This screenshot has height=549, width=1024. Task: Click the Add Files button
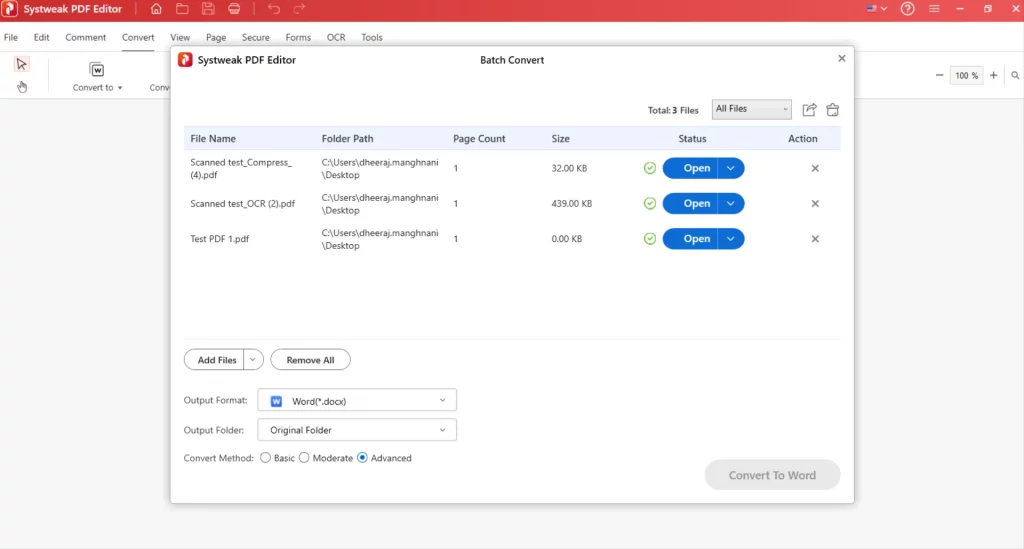(x=214, y=360)
